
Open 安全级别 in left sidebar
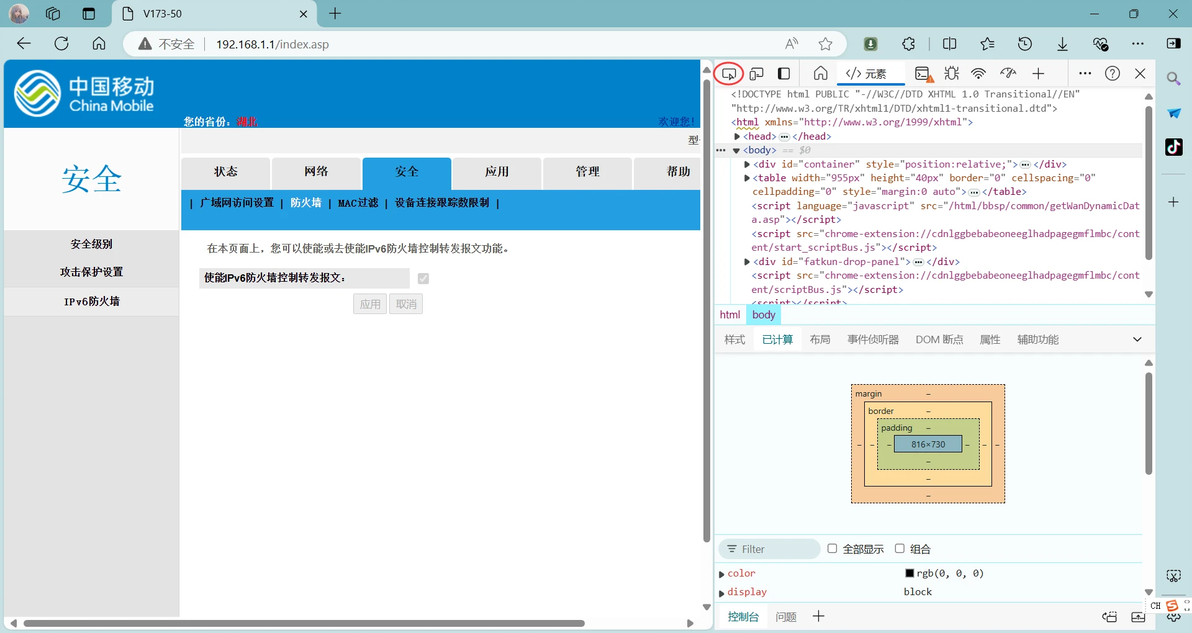tap(91, 244)
